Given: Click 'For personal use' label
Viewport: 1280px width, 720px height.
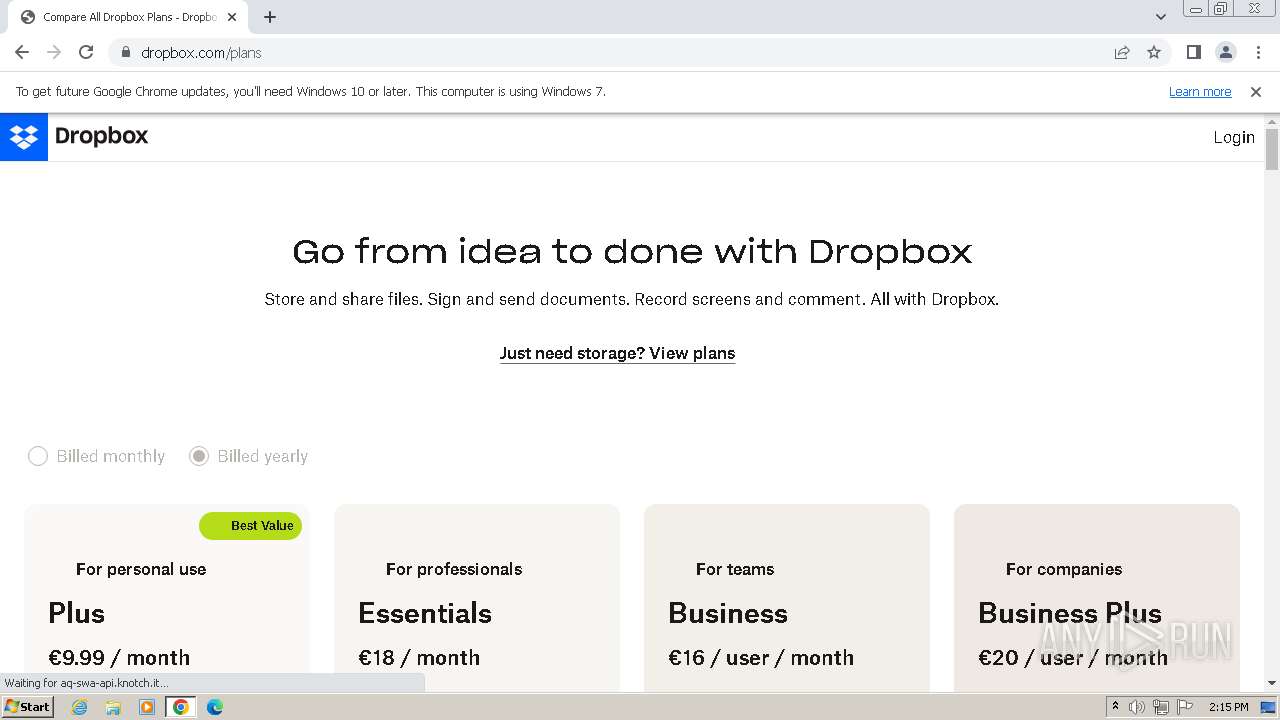Looking at the screenshot, I should 141,569.
